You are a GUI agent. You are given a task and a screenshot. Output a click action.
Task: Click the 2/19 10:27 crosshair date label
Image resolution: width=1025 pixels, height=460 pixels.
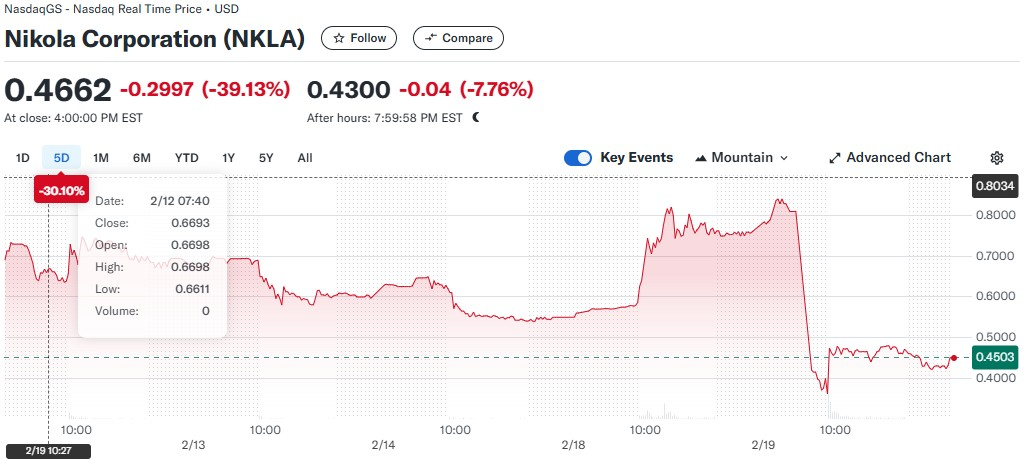[48, 451]
